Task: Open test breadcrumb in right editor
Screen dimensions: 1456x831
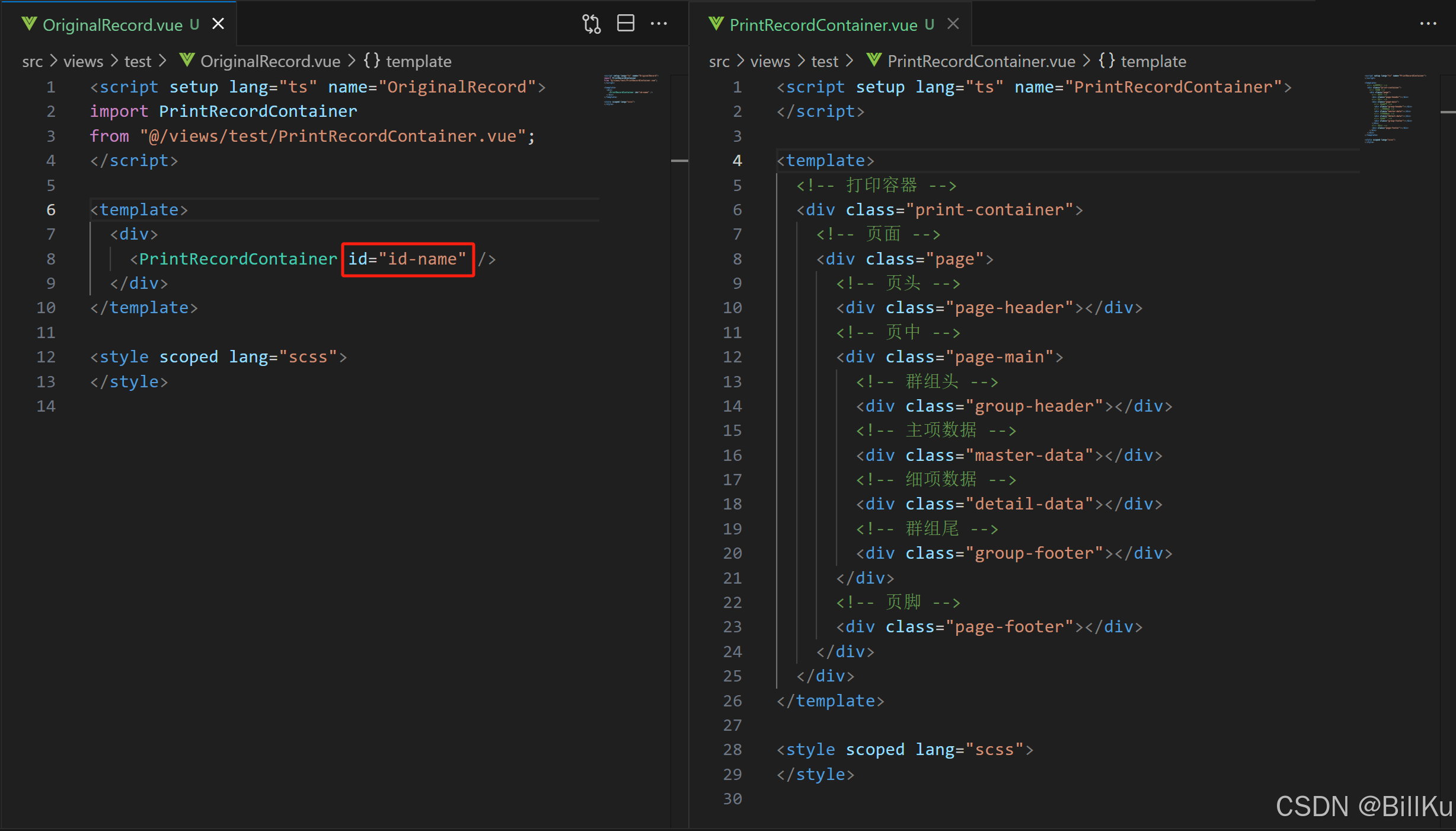Action: [824, 61]
